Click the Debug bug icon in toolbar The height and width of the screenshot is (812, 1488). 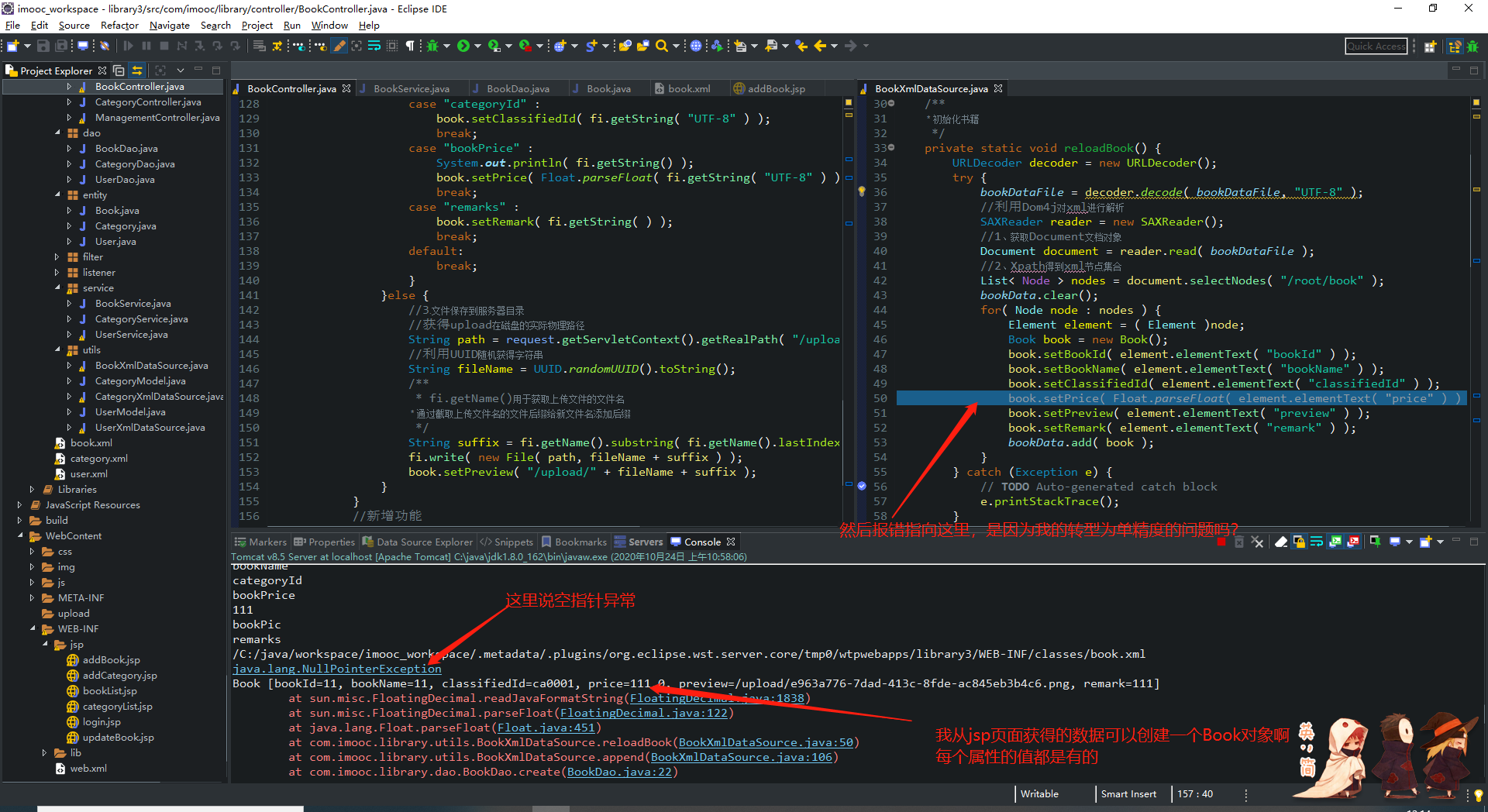[432, 46]
